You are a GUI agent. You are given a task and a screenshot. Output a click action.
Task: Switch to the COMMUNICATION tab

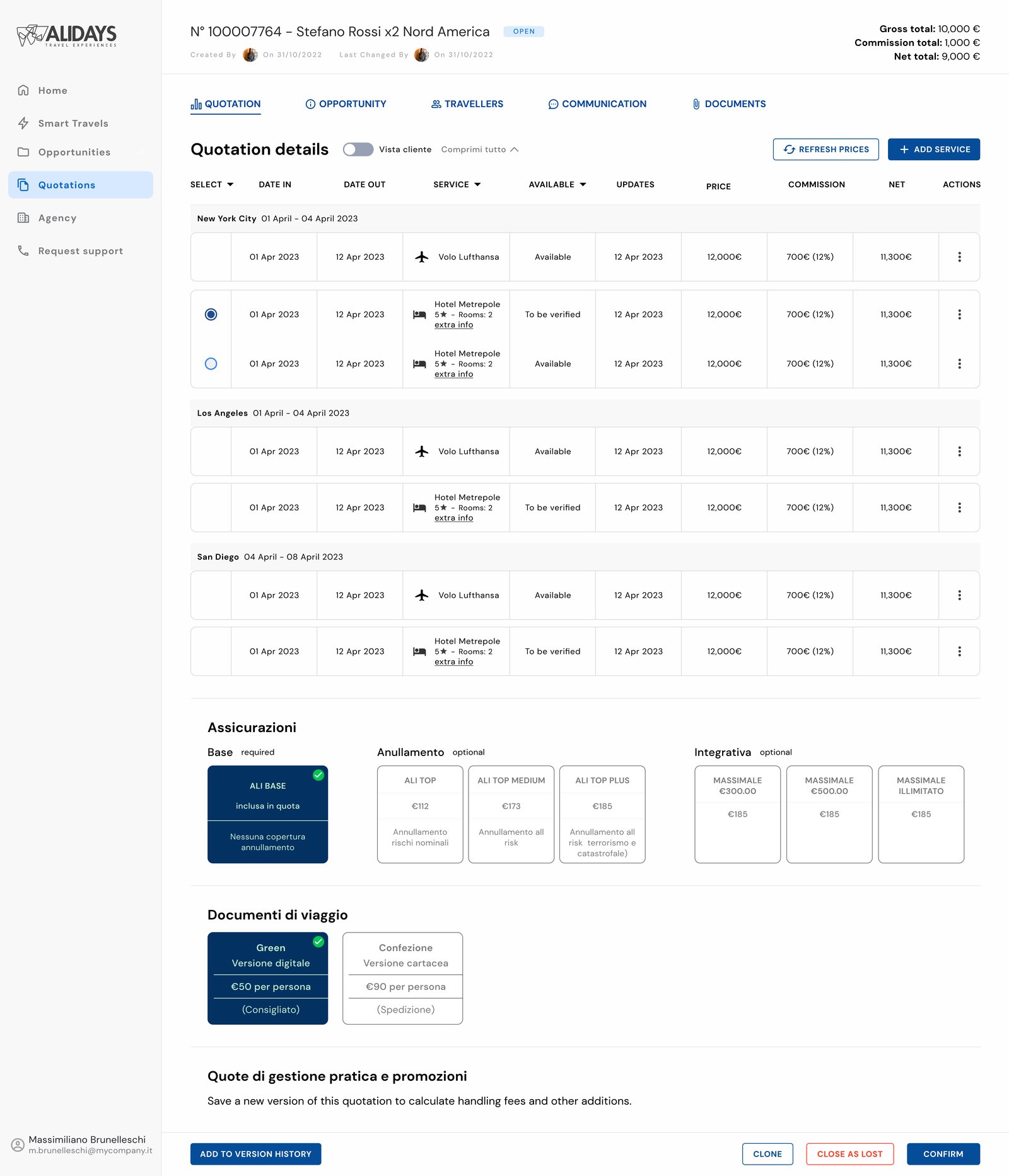point(597,104)
